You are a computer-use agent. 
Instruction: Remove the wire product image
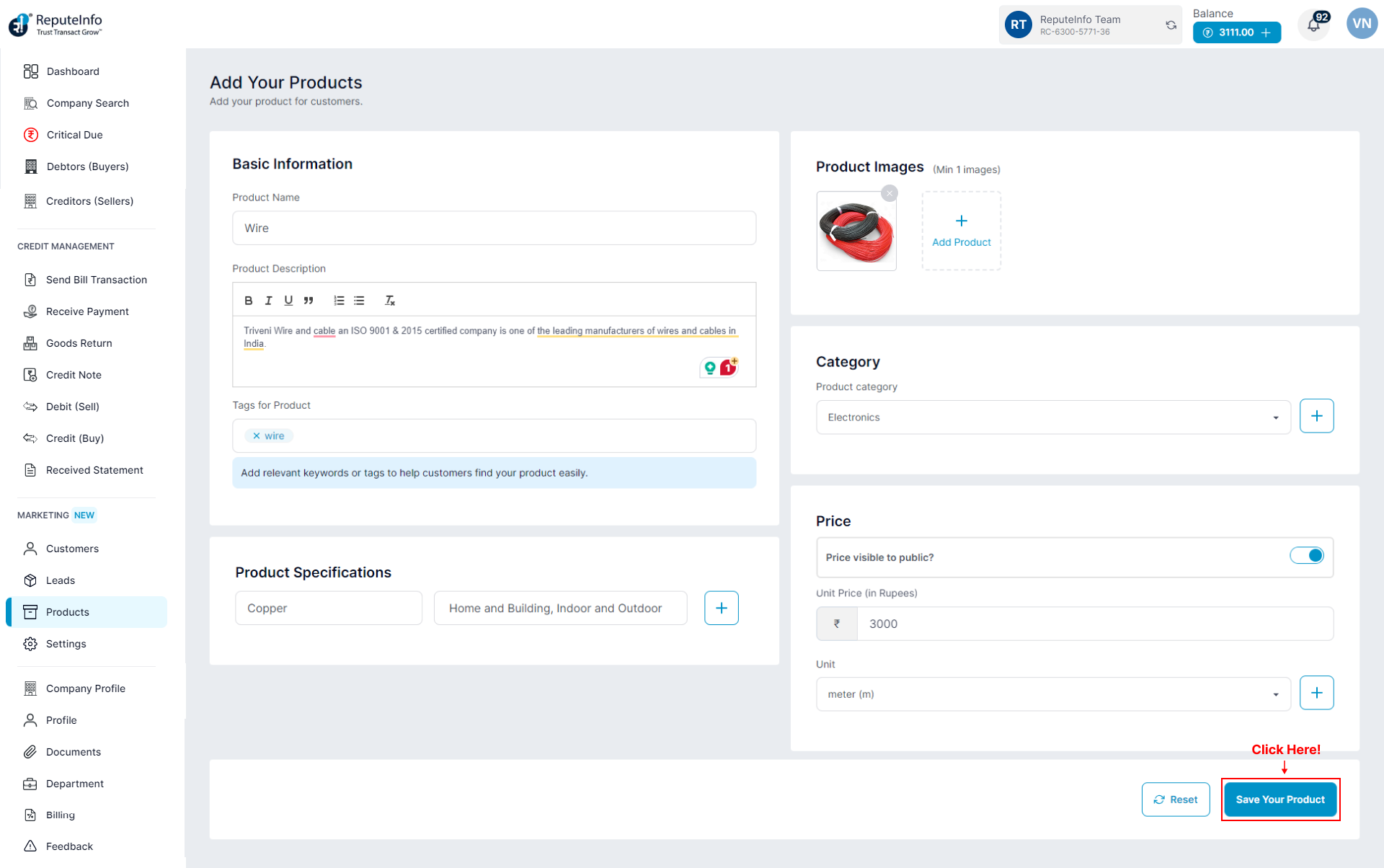(890, 193)
